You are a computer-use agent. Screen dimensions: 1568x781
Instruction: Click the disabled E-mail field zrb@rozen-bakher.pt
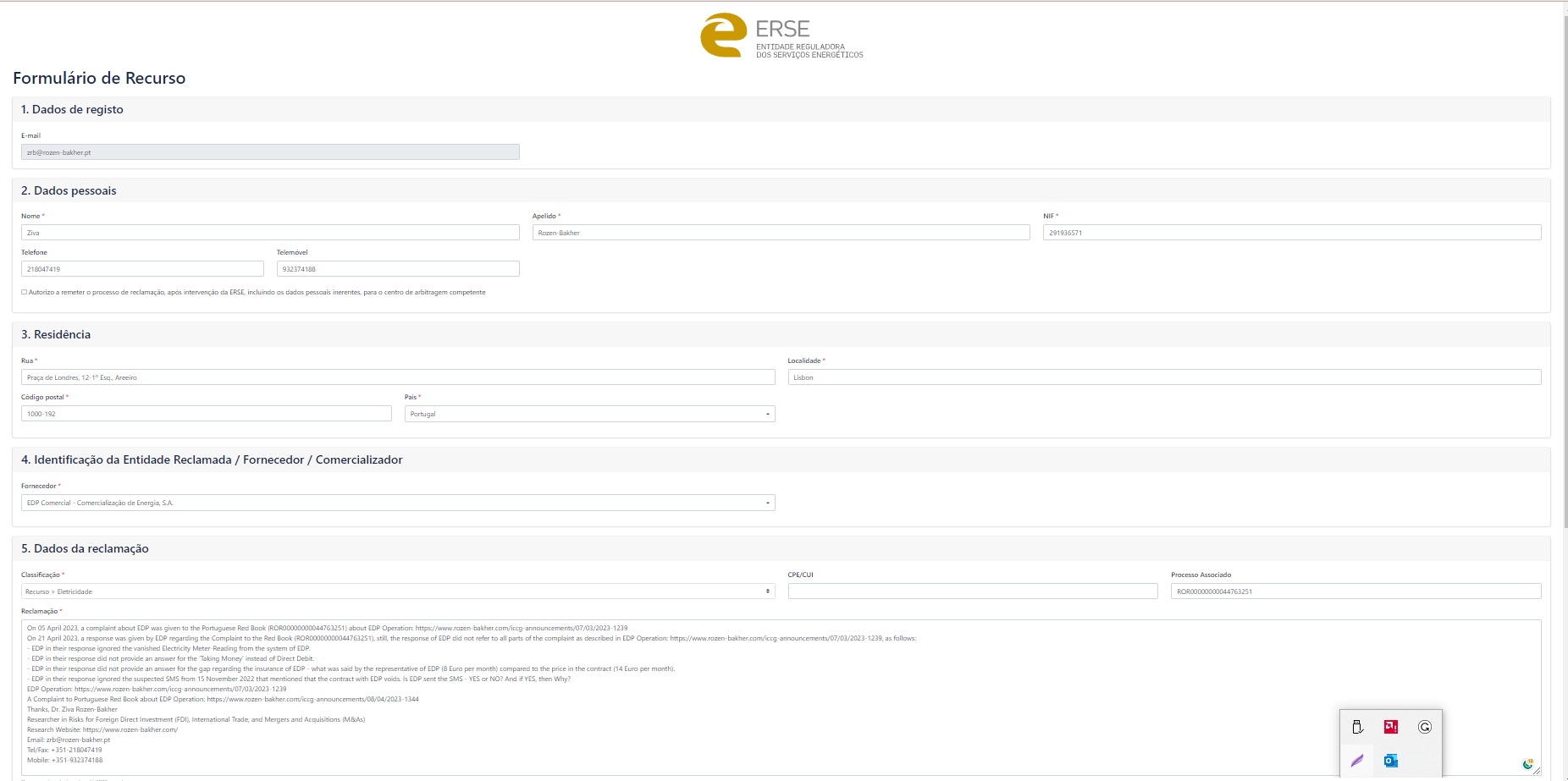point(270,152)
